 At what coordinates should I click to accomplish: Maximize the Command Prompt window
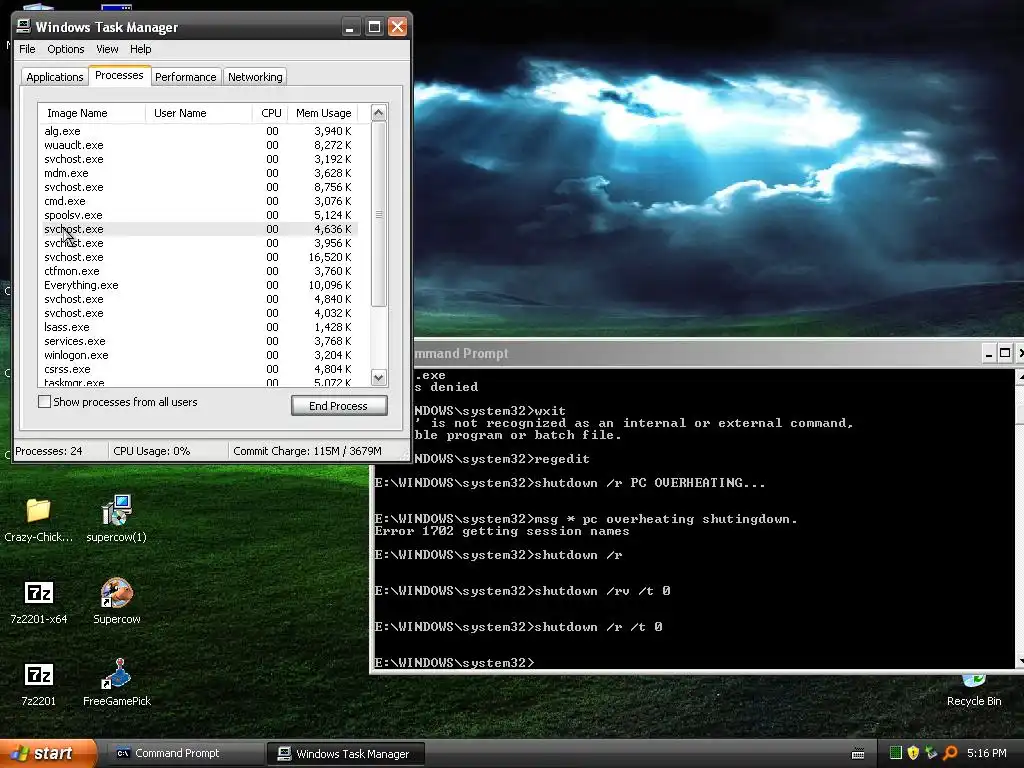(x=1005, y=353)
